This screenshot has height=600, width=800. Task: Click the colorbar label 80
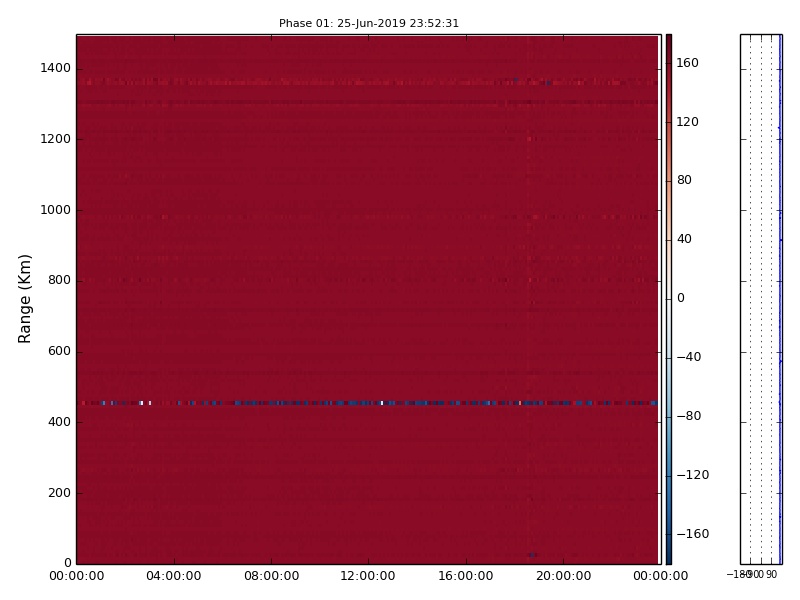(x=684, y=180)
